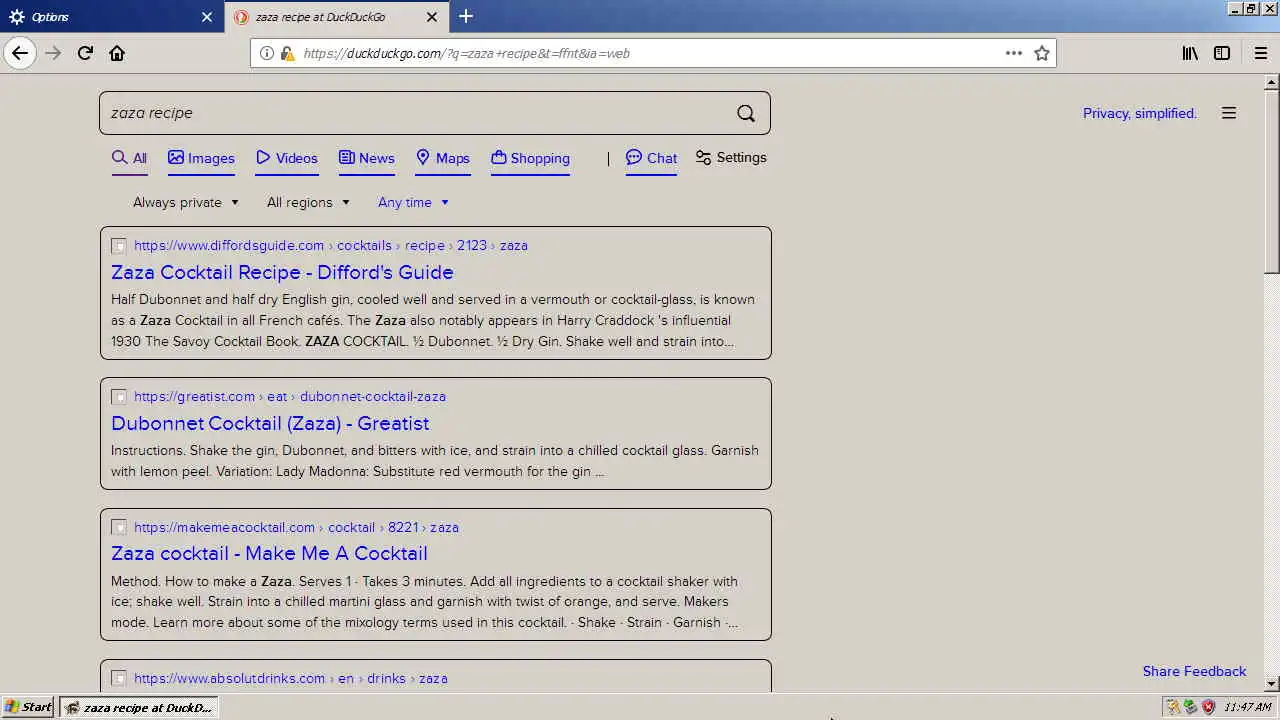
Task: Select zaza recipe taskbar window button
Action: pos(138,707)
